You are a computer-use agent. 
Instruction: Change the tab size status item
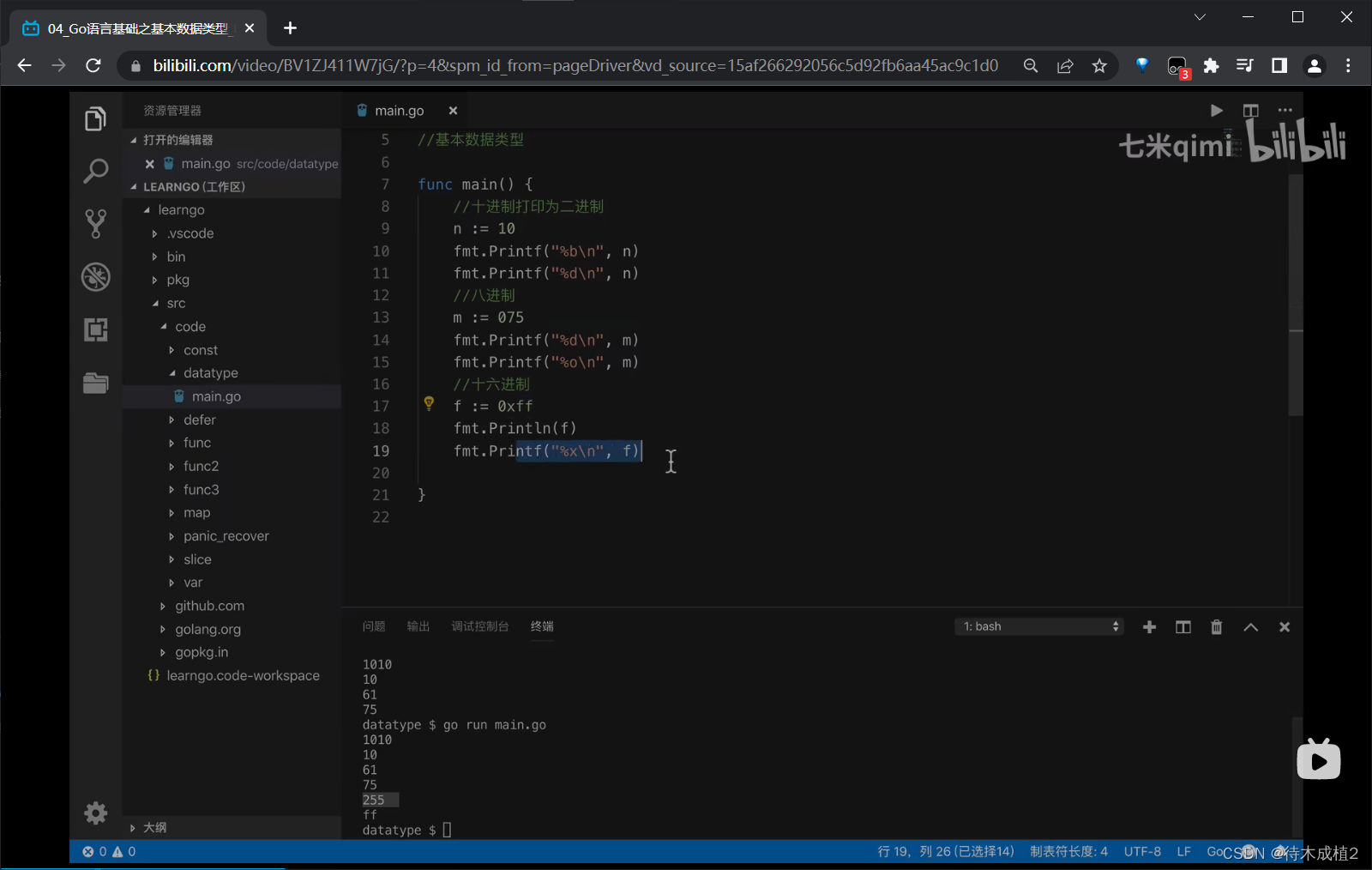(x=1068, y=851)
